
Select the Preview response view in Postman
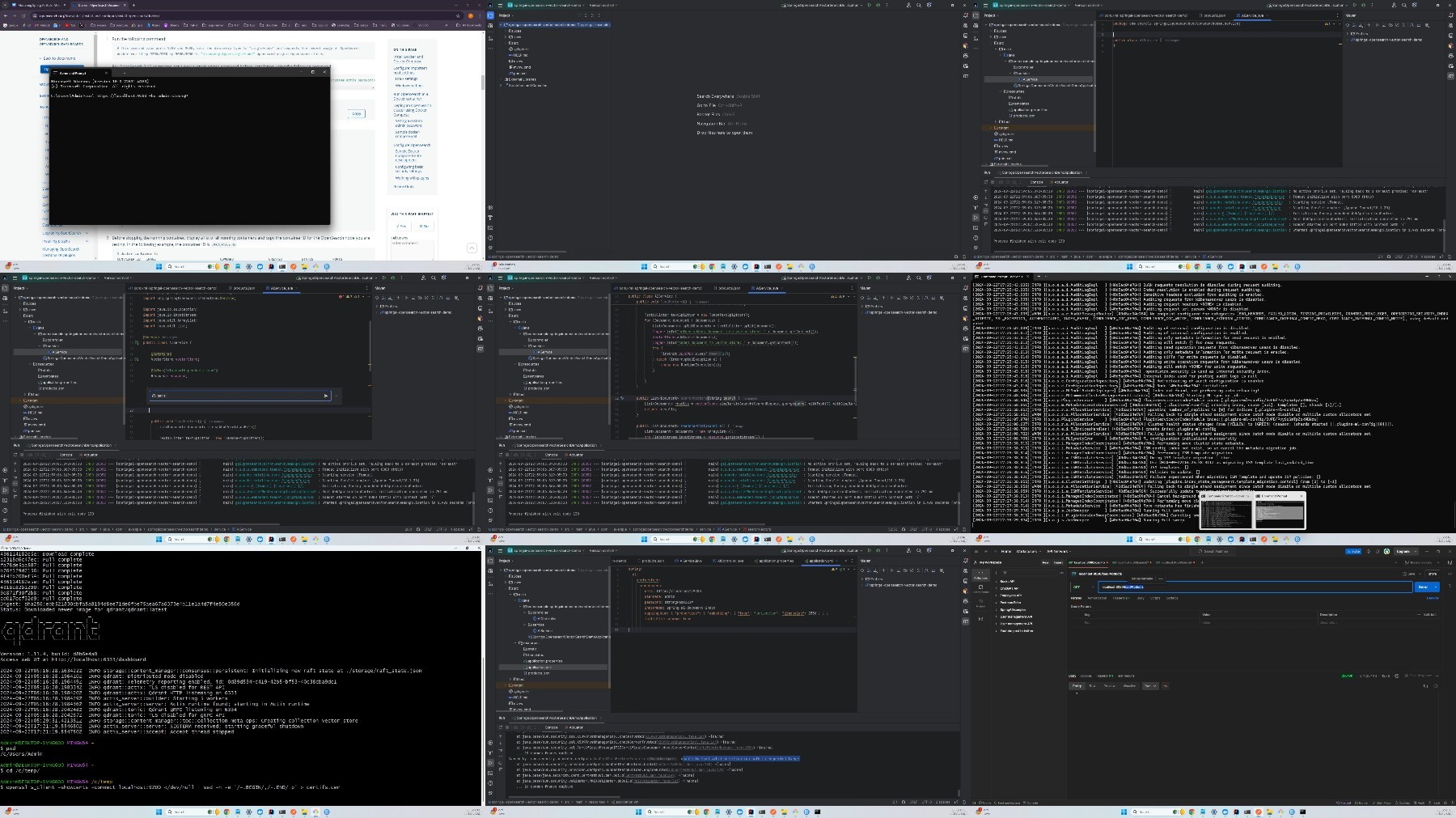click(1109, 686)
